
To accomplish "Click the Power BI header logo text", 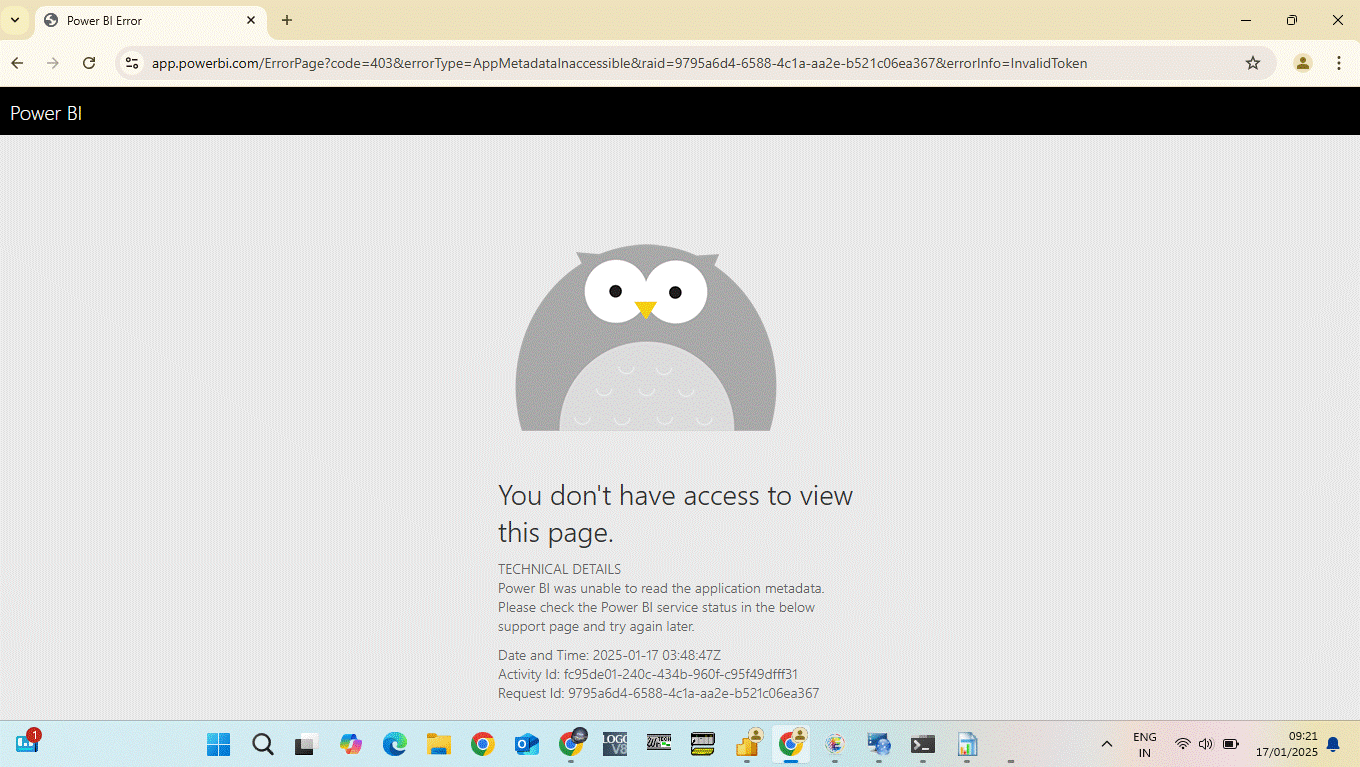I will coord(46,113).
